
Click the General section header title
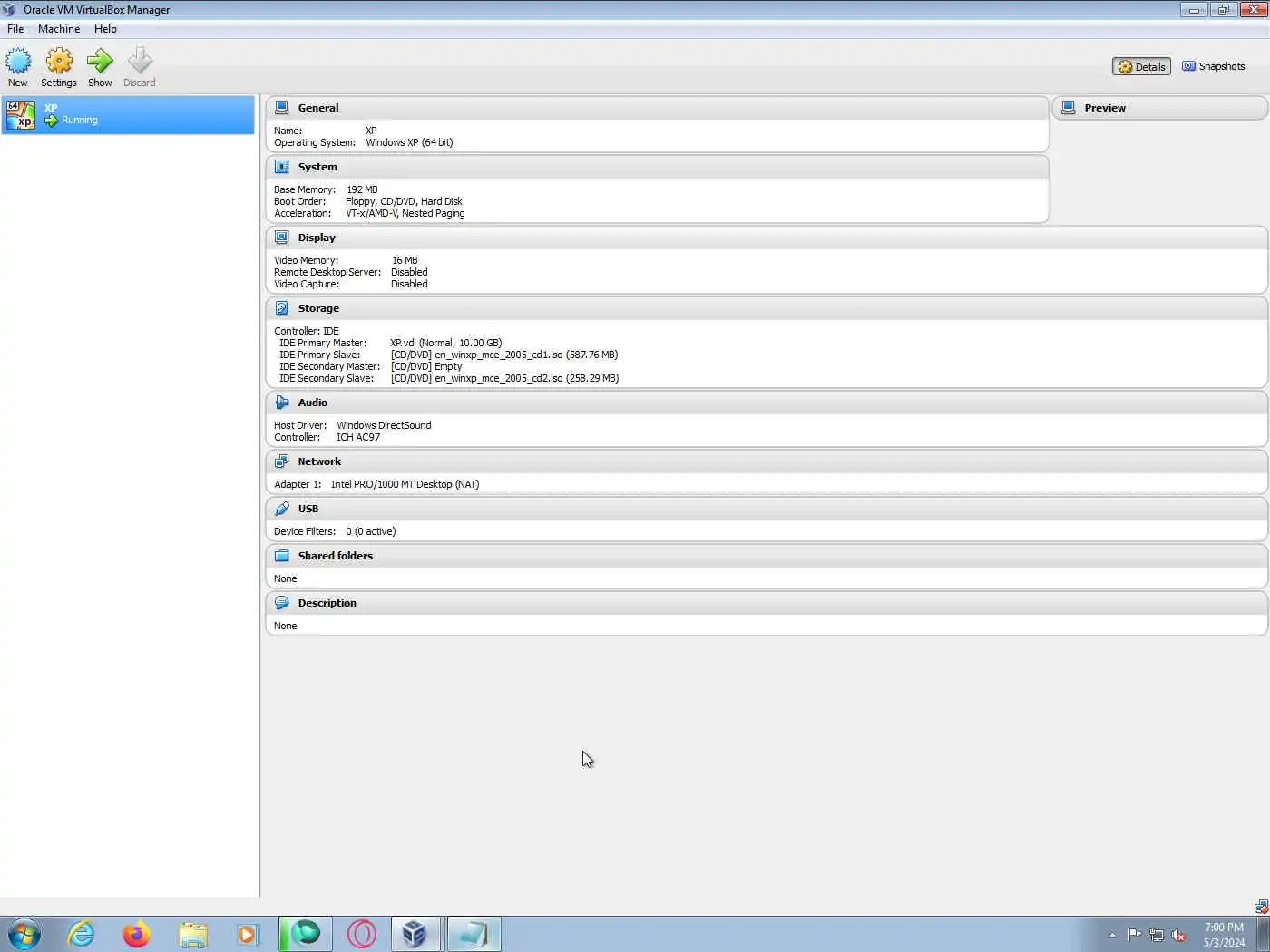tap(318, 108)
